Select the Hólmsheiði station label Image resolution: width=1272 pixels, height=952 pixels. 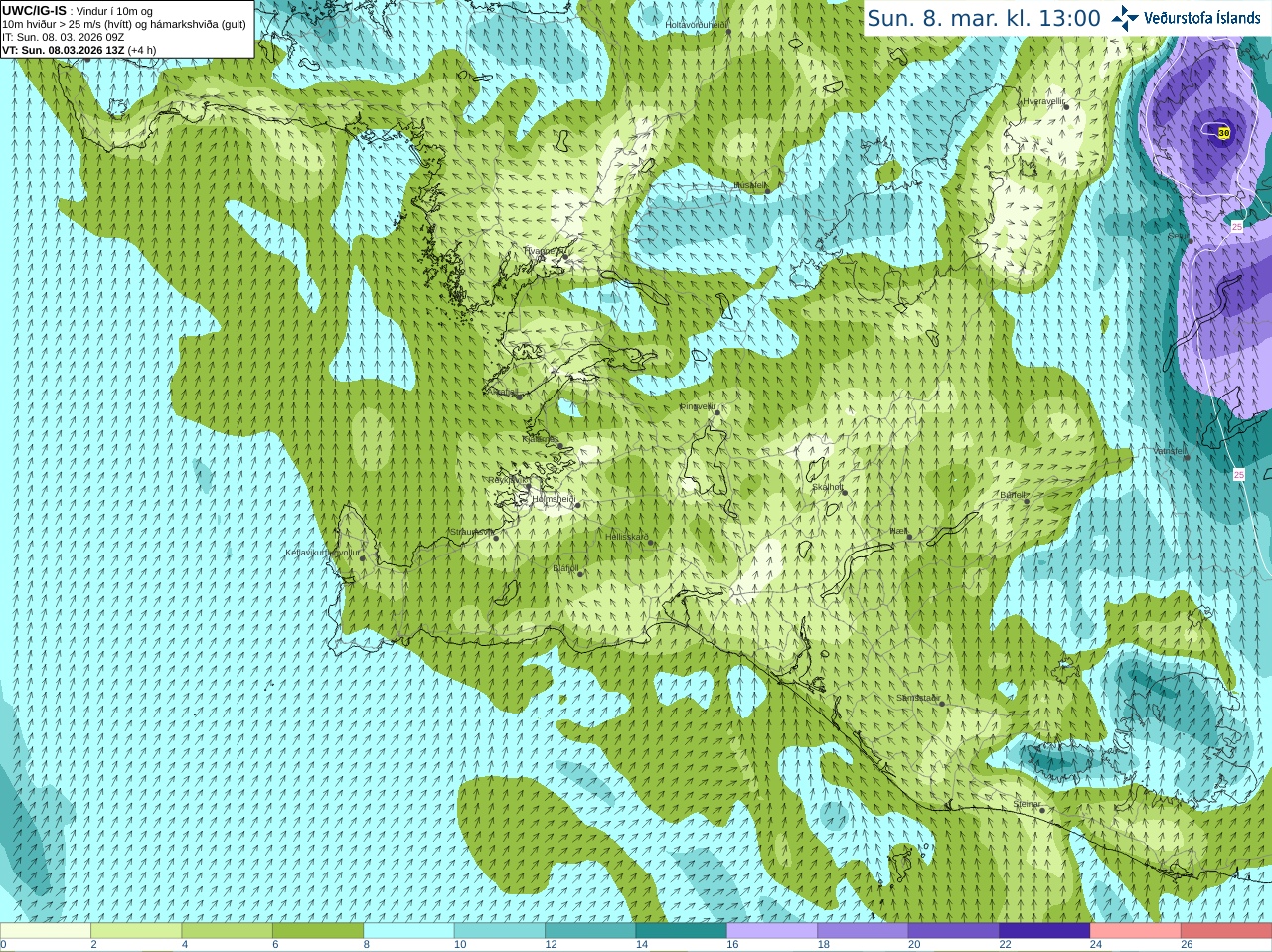554,499
